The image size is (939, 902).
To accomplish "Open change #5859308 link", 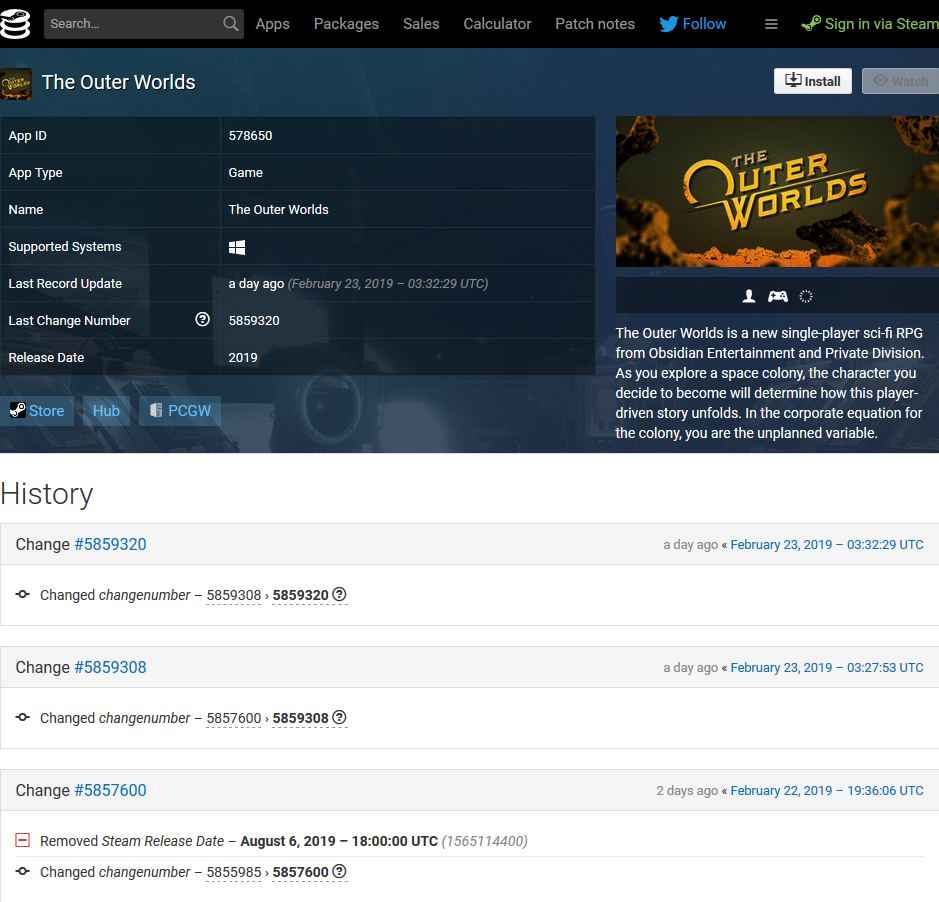I will pyautogui.click(x=110, y=667).
